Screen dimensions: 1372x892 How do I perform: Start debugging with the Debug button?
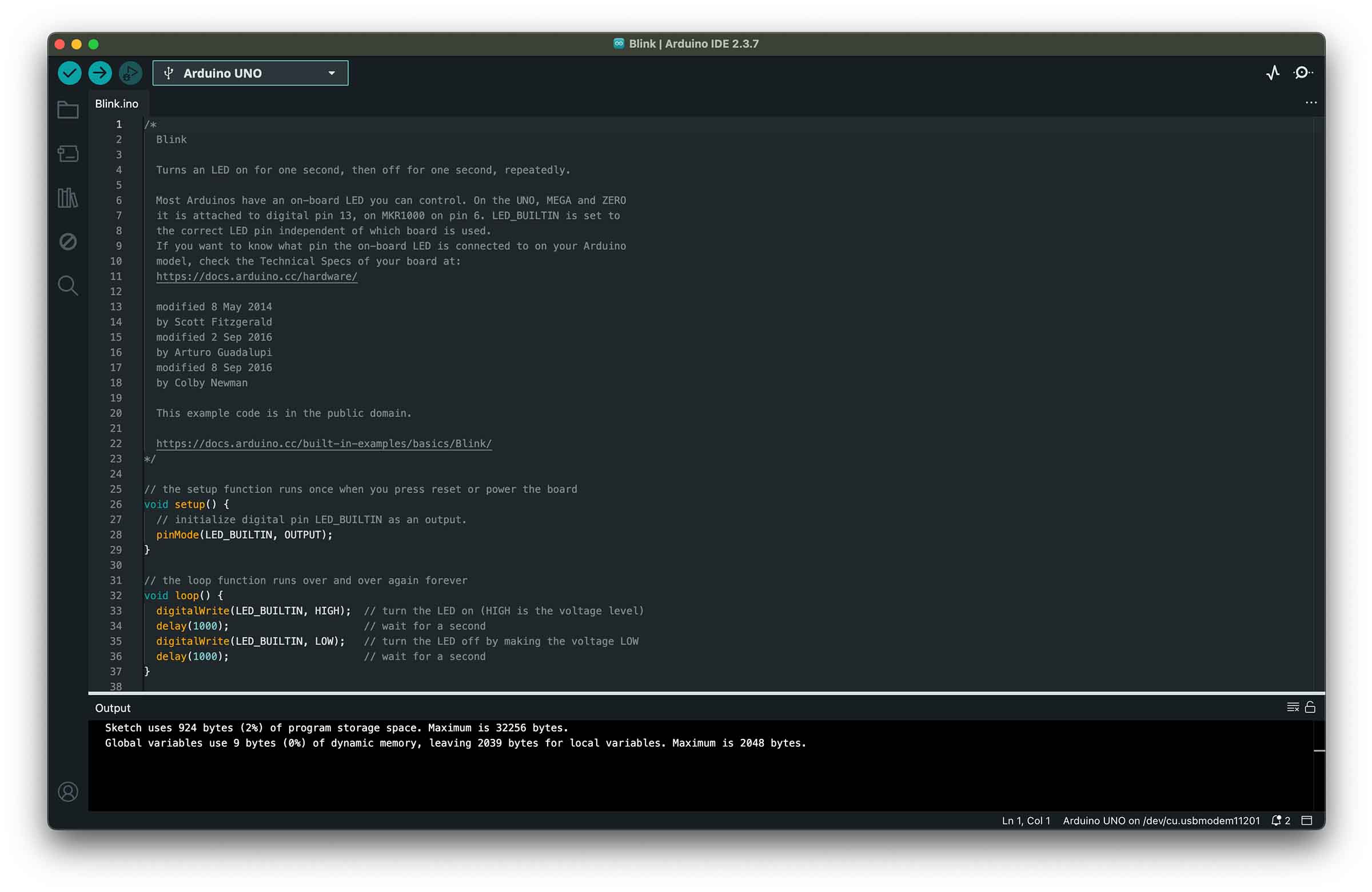pos(130,73)
